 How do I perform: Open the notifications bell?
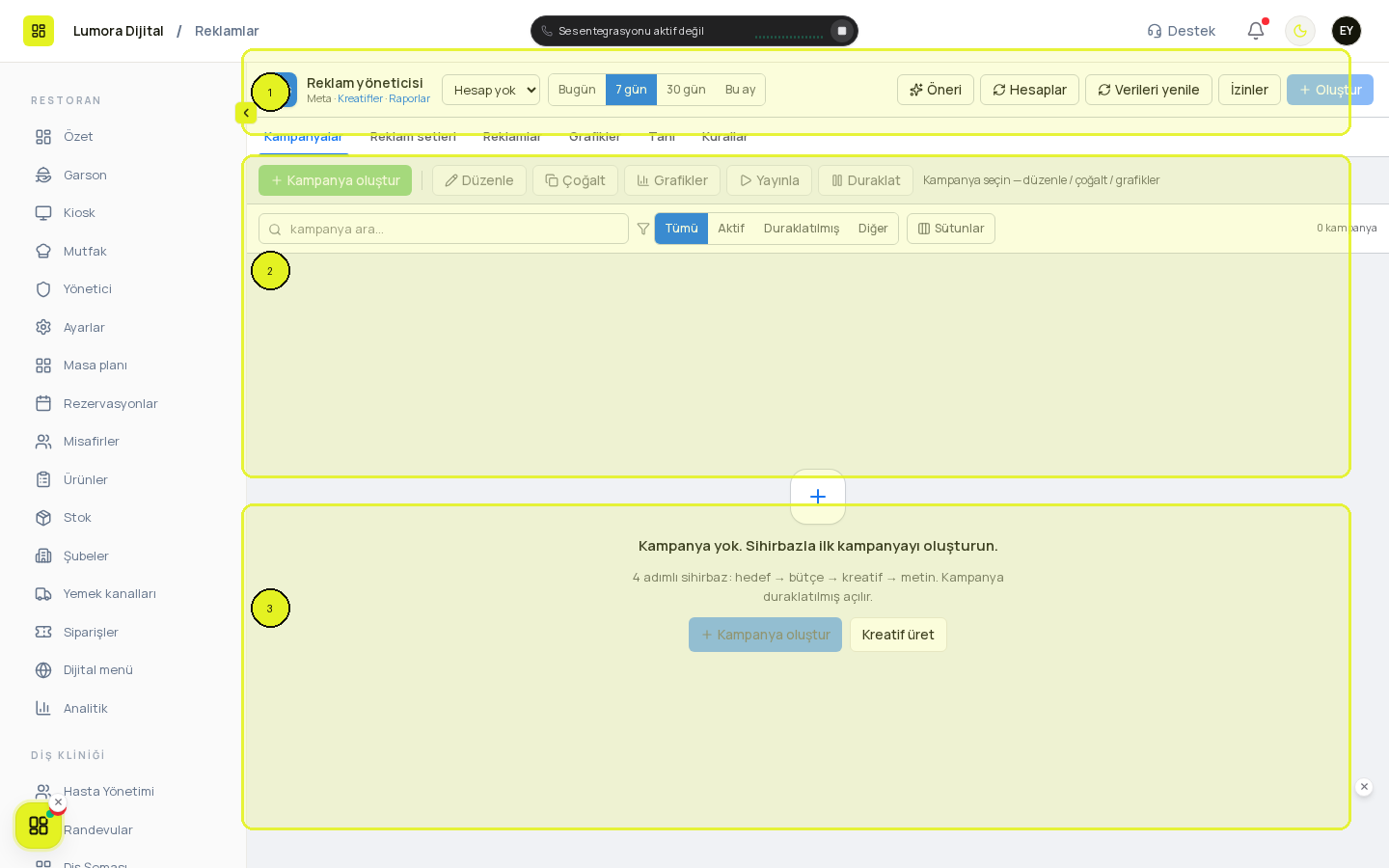coord(1256,31)
